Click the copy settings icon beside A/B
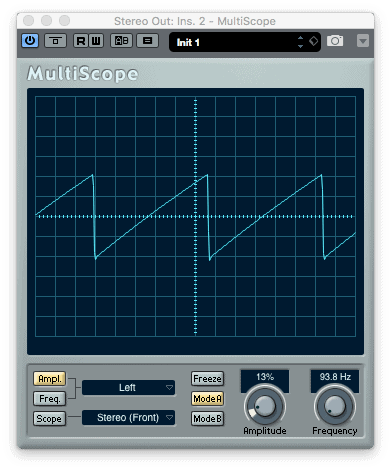Image resolution: width=391 pixels, height=470 pixels. 147,41
